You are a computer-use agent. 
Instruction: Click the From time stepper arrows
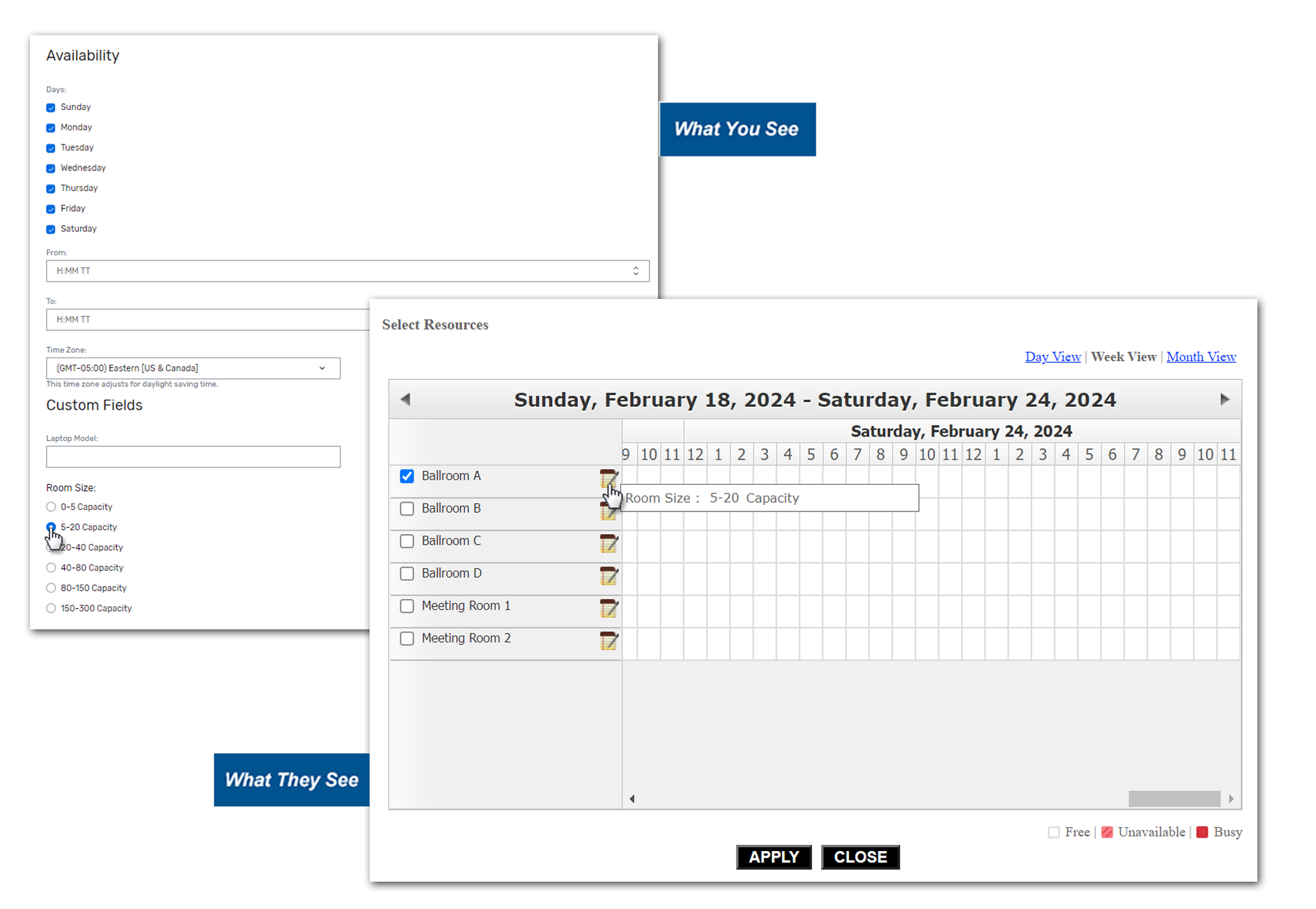636,271
